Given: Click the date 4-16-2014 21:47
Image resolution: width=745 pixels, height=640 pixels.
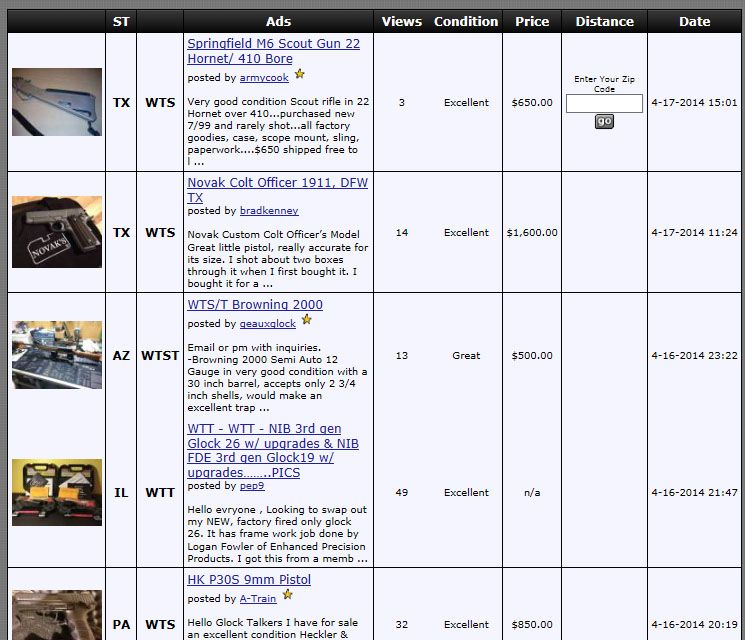Looking at the screenshot, I should [695, 493].
